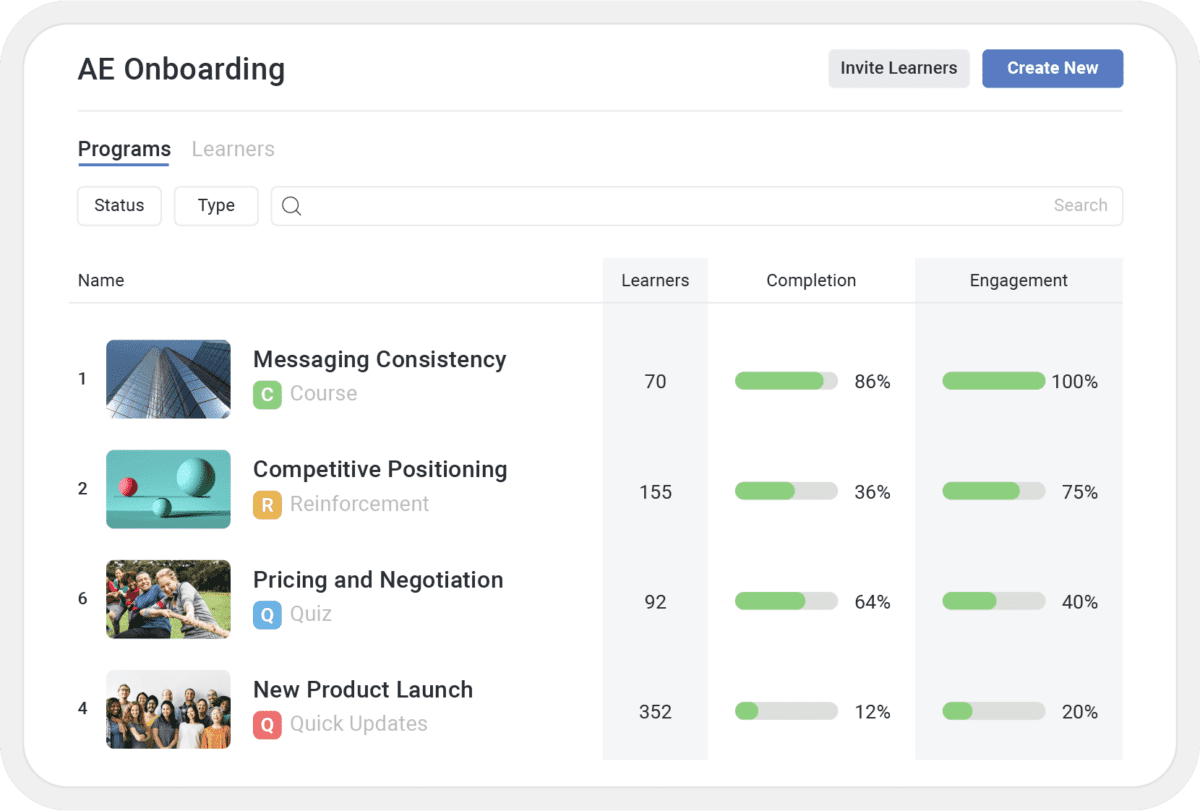Open the Status filter dropdown
1200x811 pixels.
(x=119, y=206)
